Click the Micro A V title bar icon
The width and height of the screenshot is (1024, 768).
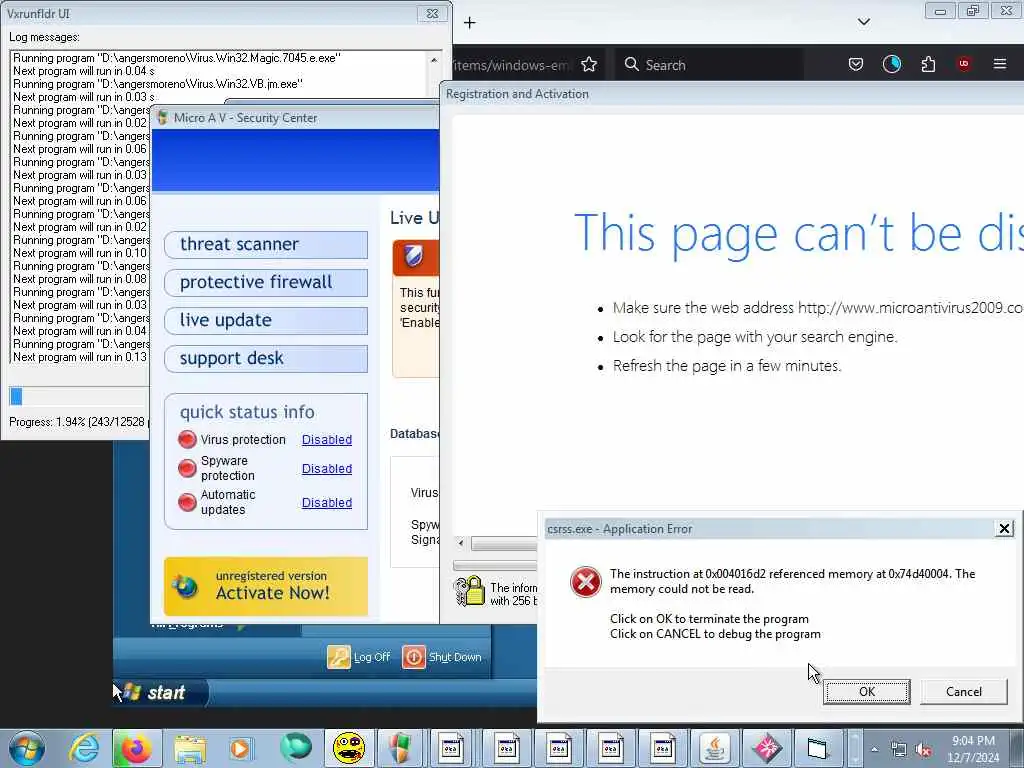coord(162,118)
